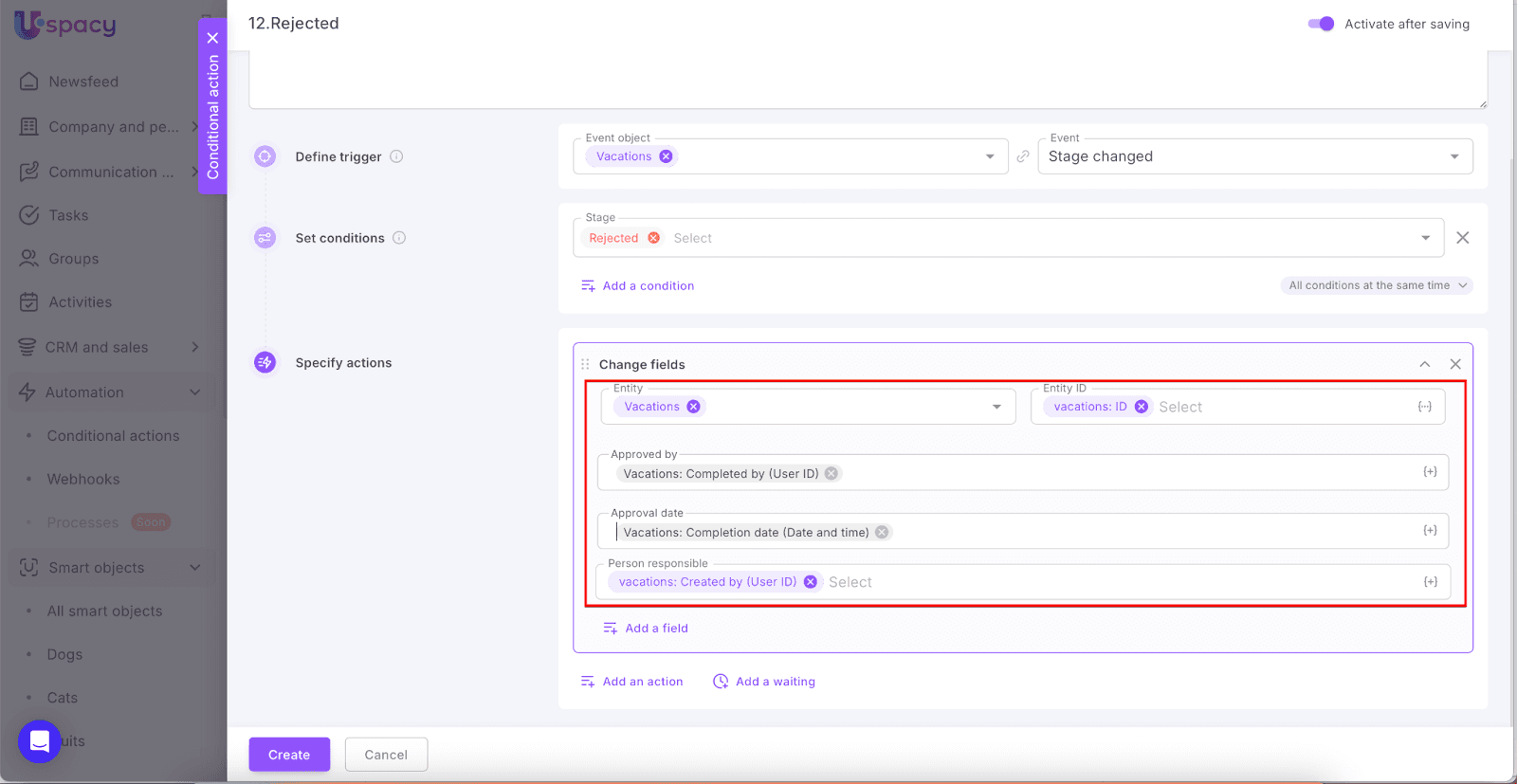The width and height of the screenshot is (1517, 784).
Task: Open Conditional actions in the sidebar
Action: [113, 436]
